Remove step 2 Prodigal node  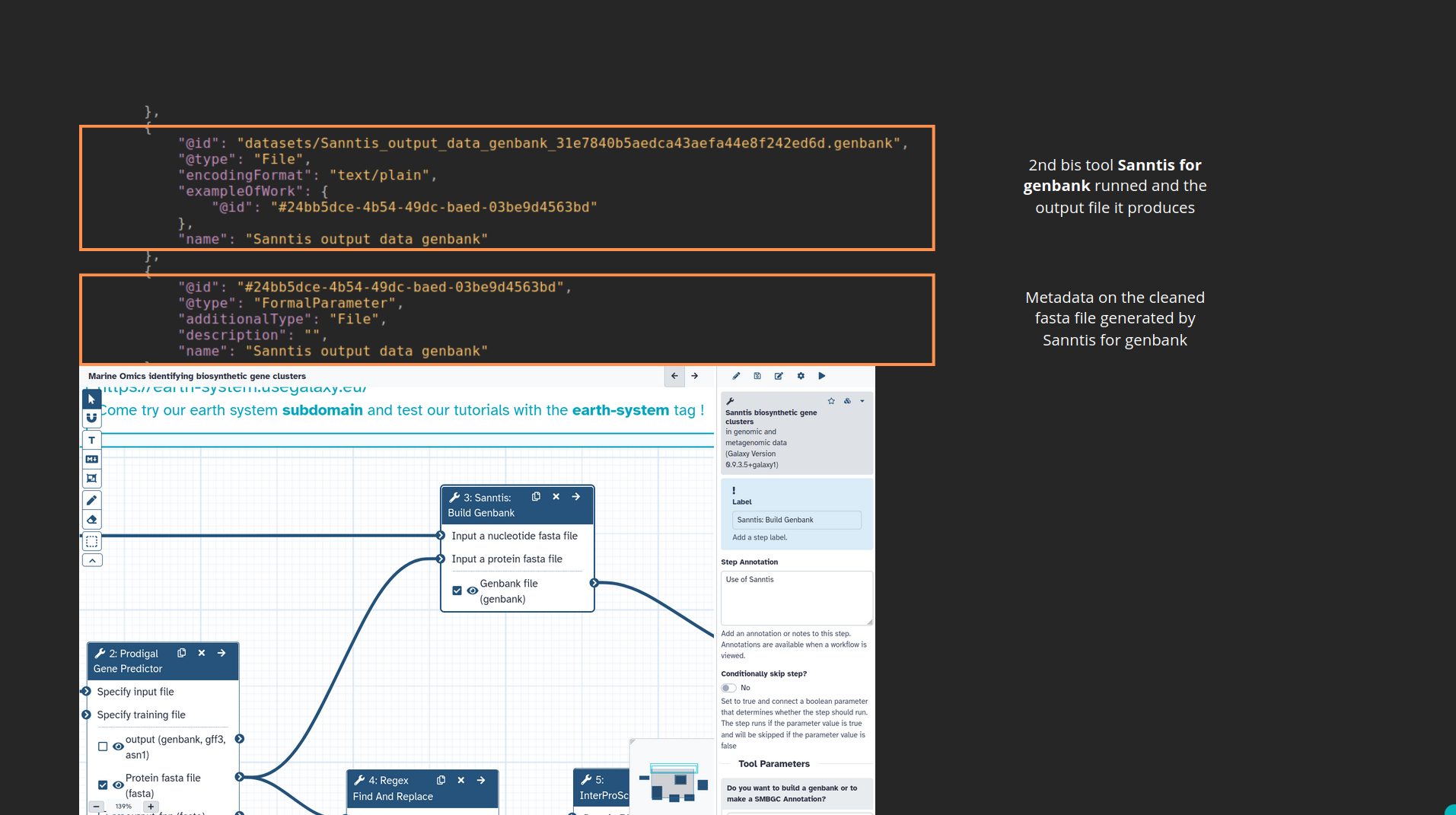(202, 653)
